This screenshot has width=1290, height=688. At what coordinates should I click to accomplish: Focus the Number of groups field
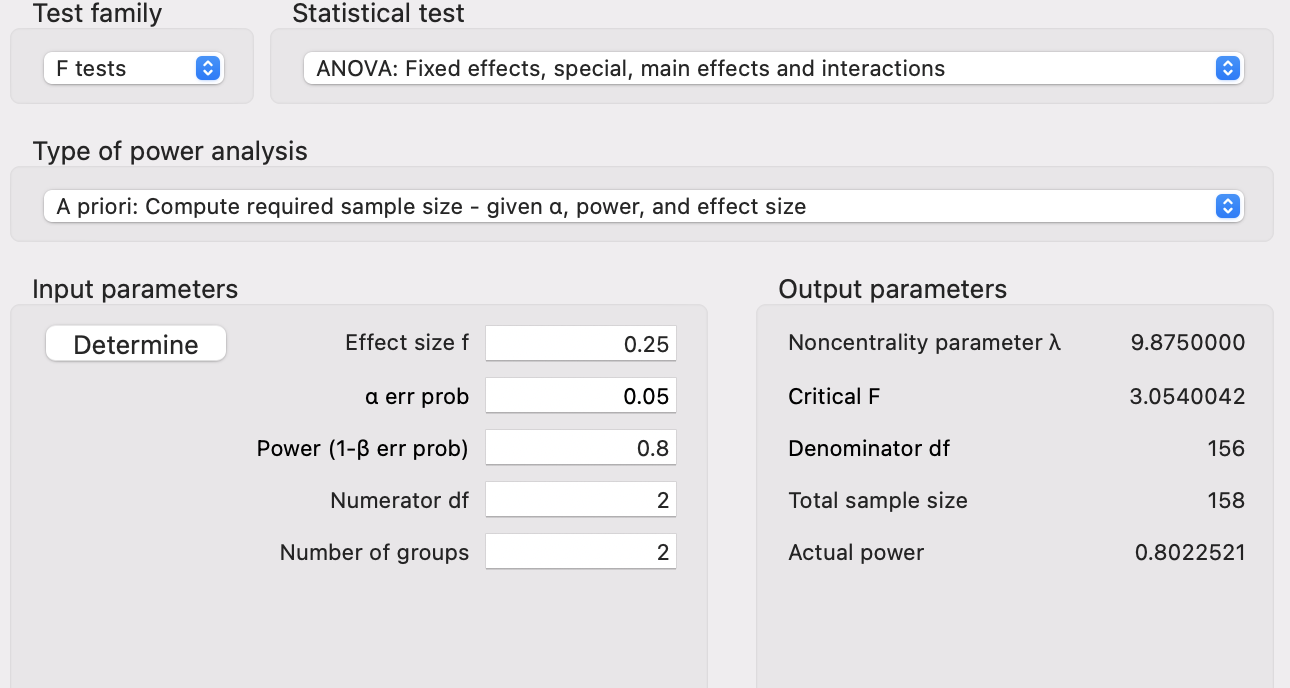[581, 552]
